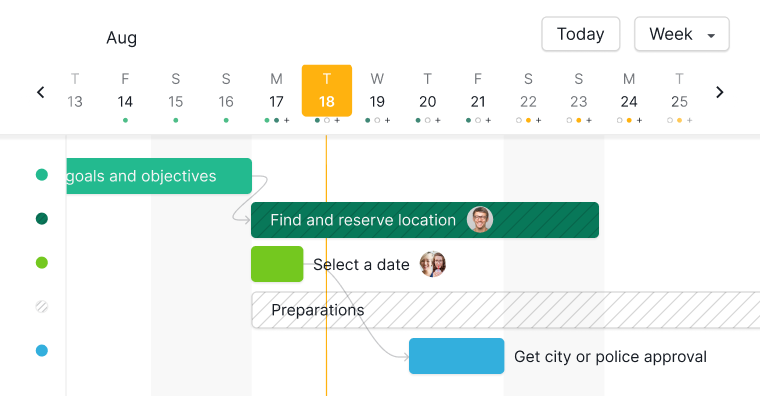Screen dimensions: 760x396
Task: Select Saturday 22 in the date header
Action: (528, 91)
